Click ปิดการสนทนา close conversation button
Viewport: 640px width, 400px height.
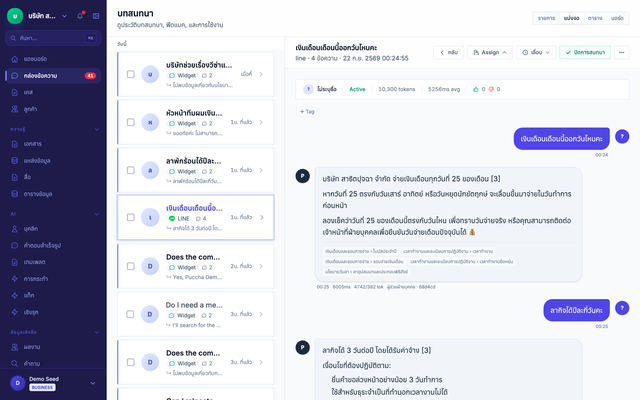pos(585,52)
